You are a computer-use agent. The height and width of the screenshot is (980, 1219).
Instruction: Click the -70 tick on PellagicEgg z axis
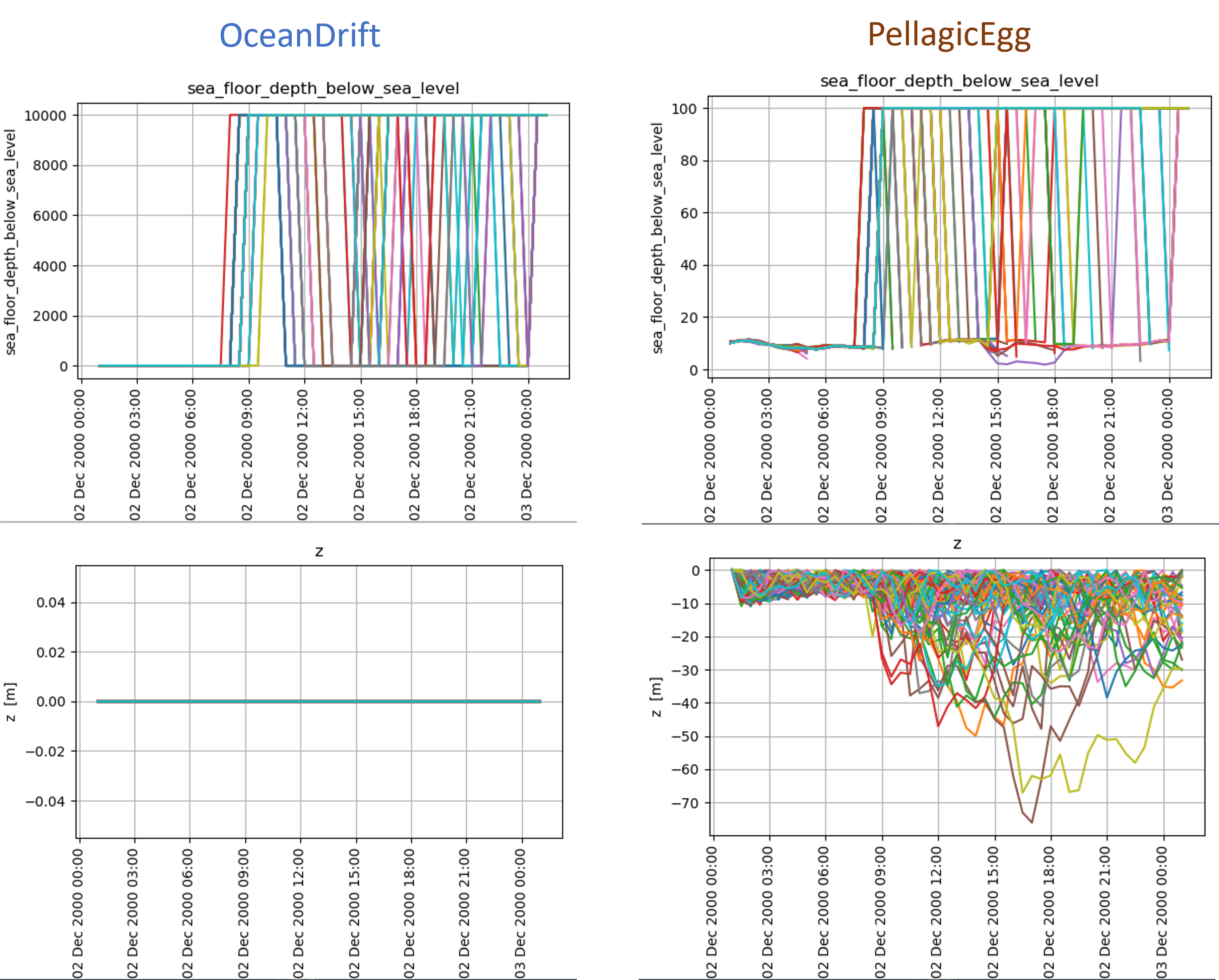pyautogui.click(x=685, y=803)
